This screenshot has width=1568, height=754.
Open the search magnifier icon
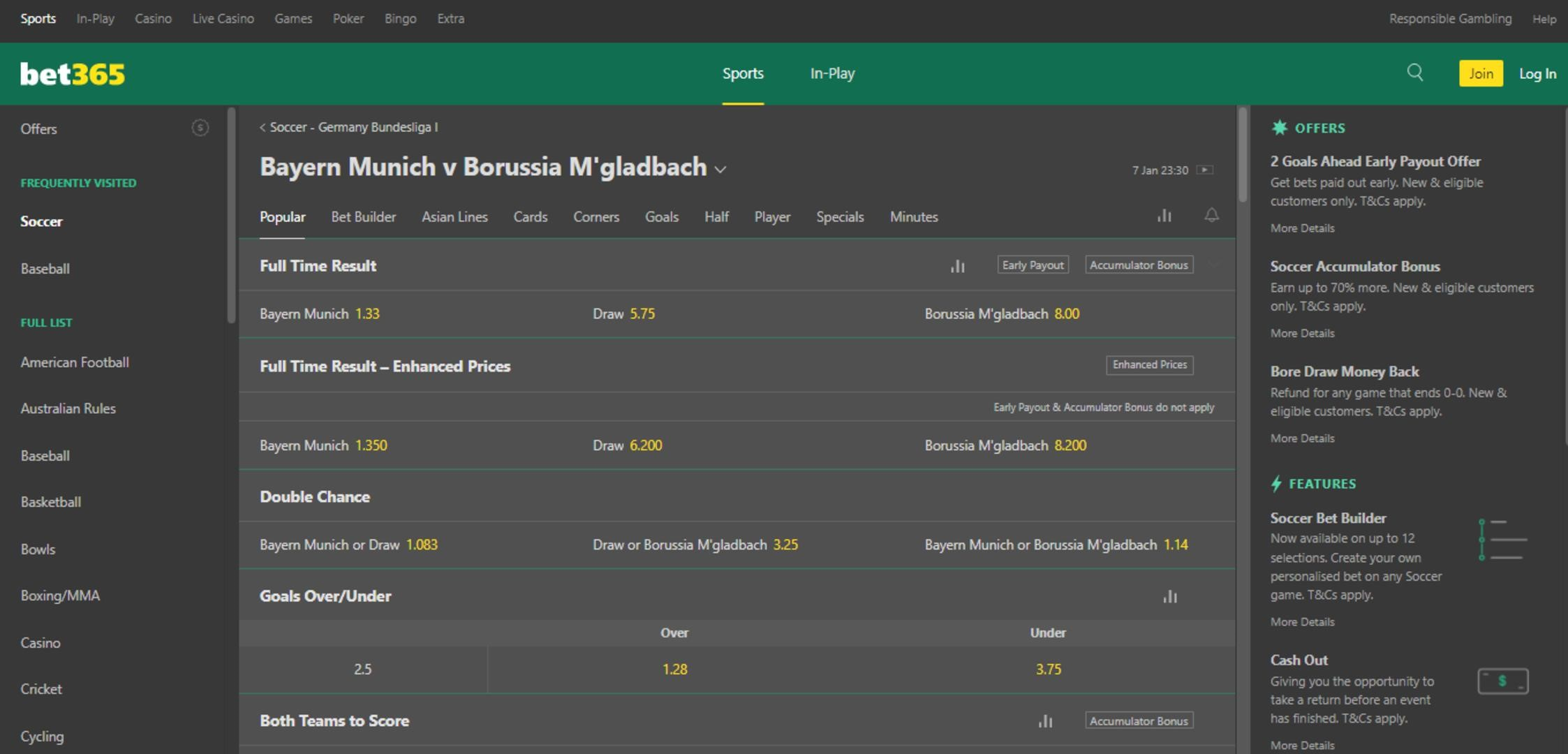[x=1414, y=73]
